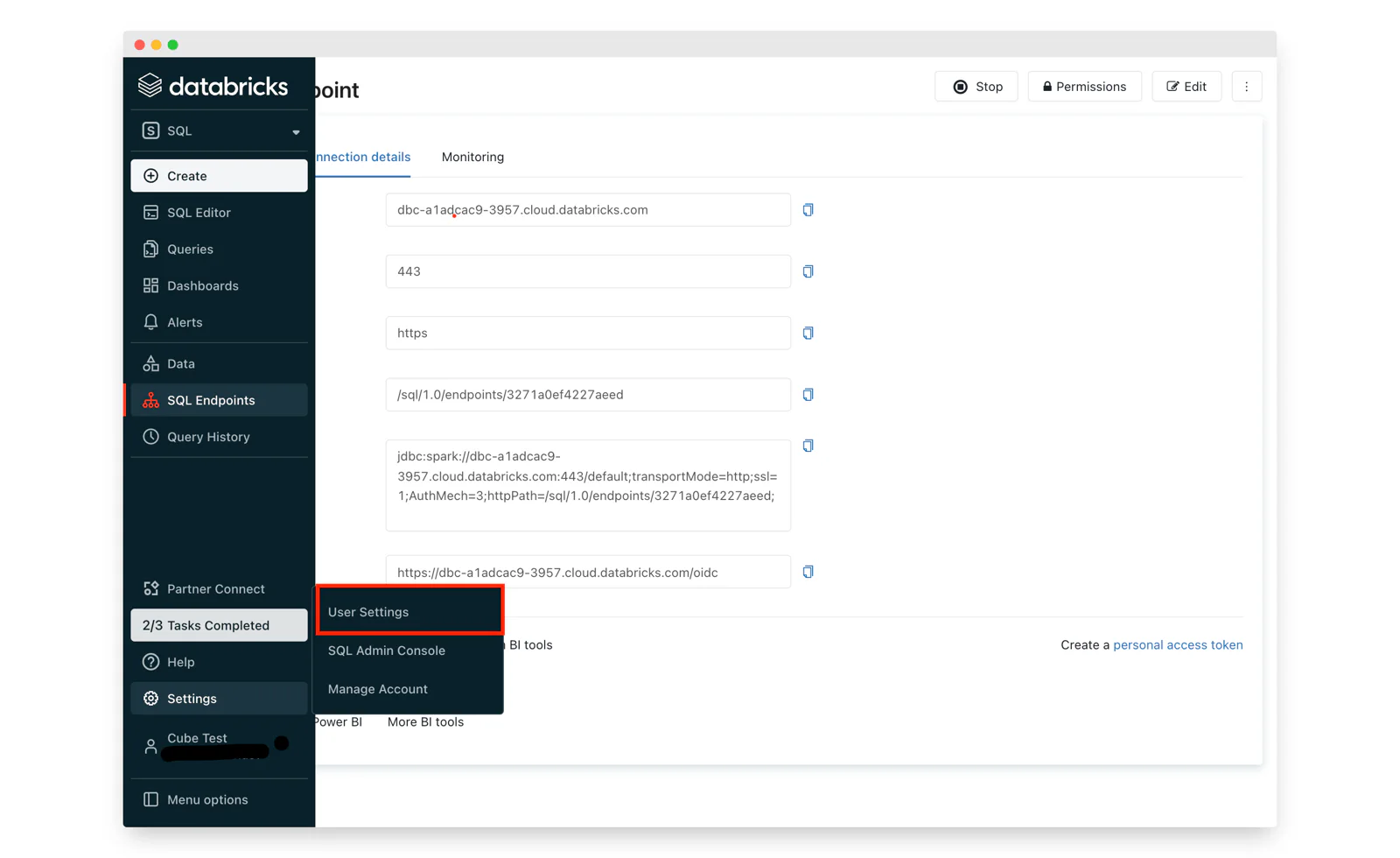This screenshot has width=1400, height=858.
Task: Click the Edit button
Action: pyautogui.click(x=1186, y=87)
